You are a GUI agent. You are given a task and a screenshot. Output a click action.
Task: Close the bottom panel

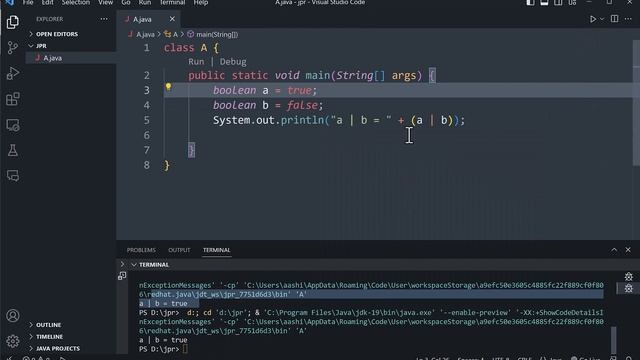point(628,250)
